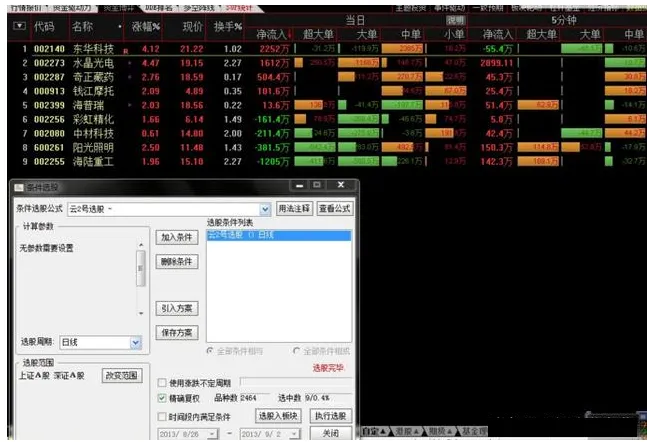Select stock row 002080 中材科技
The width and height of the screenshot is (647, 442).
click(327, 133)
